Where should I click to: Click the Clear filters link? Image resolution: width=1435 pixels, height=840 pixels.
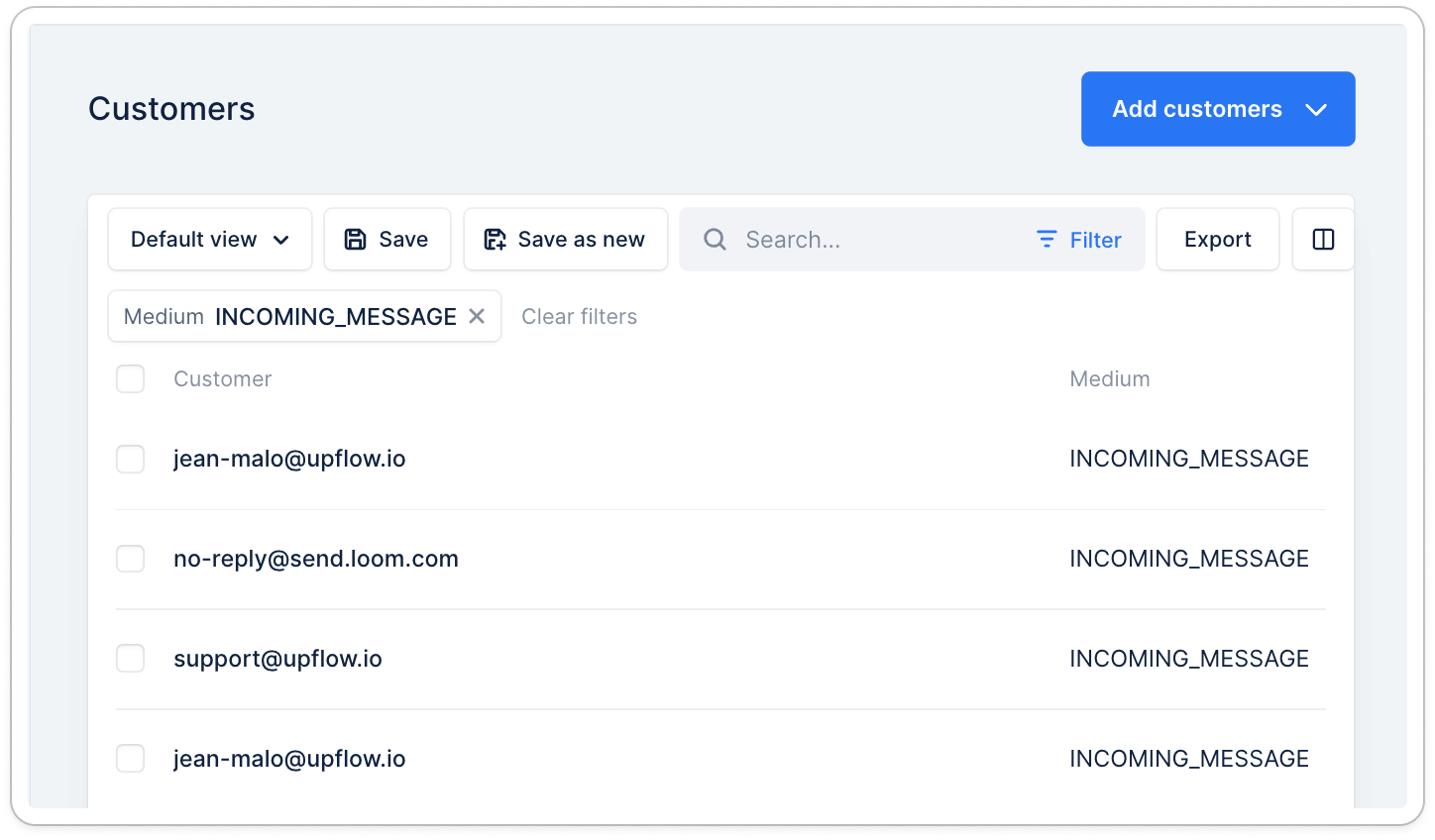(579, 317)
